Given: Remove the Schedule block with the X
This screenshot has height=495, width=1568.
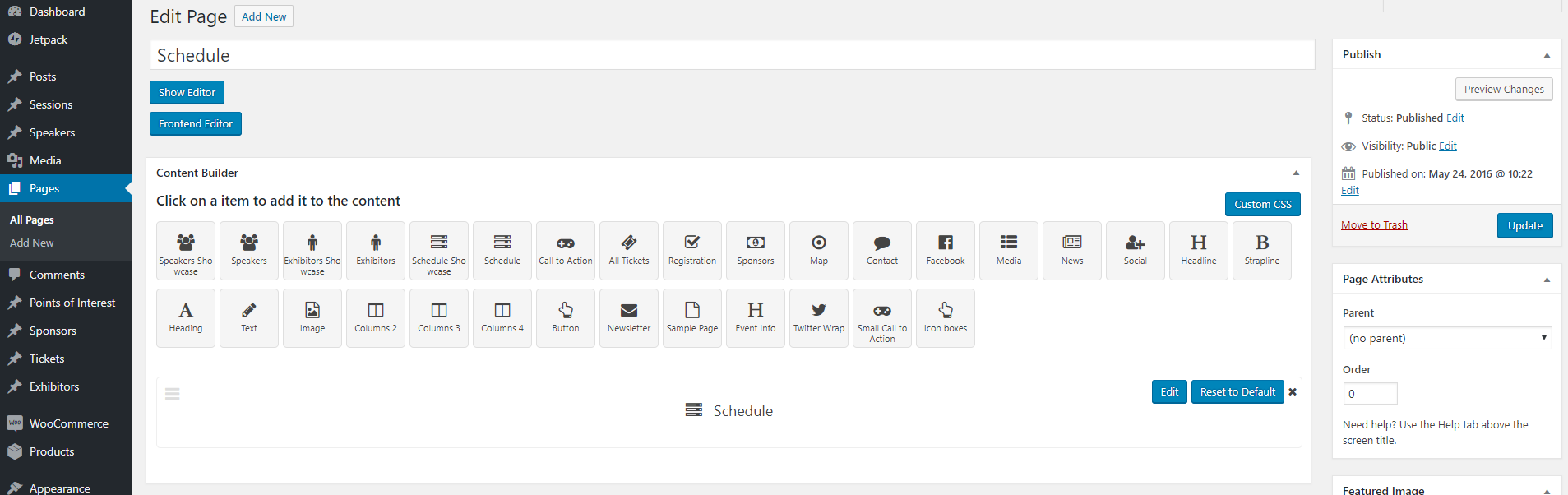Looking at the screenshot, I should point(1293,392).
